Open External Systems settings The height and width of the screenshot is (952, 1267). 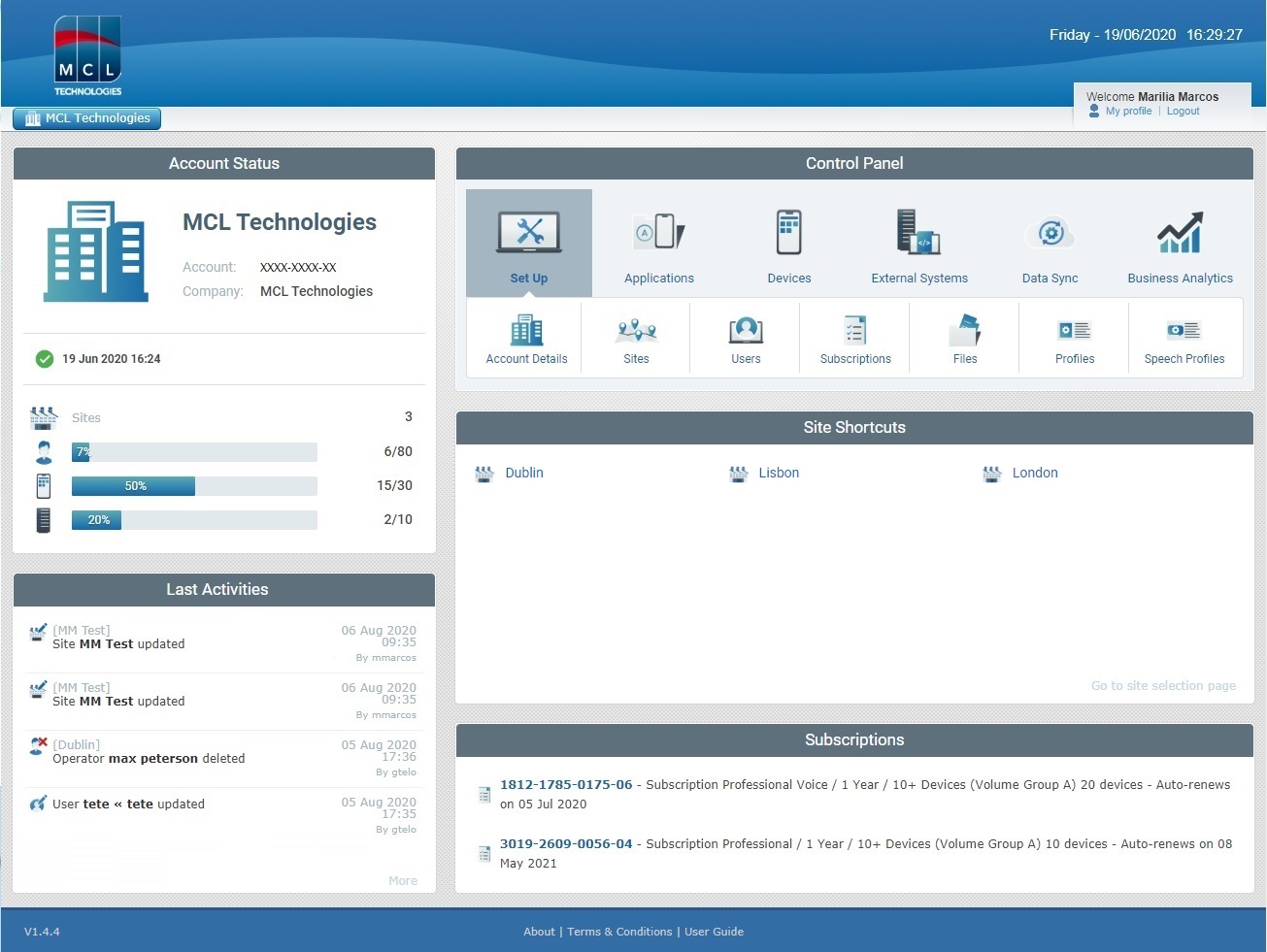(x=918, y=243)
